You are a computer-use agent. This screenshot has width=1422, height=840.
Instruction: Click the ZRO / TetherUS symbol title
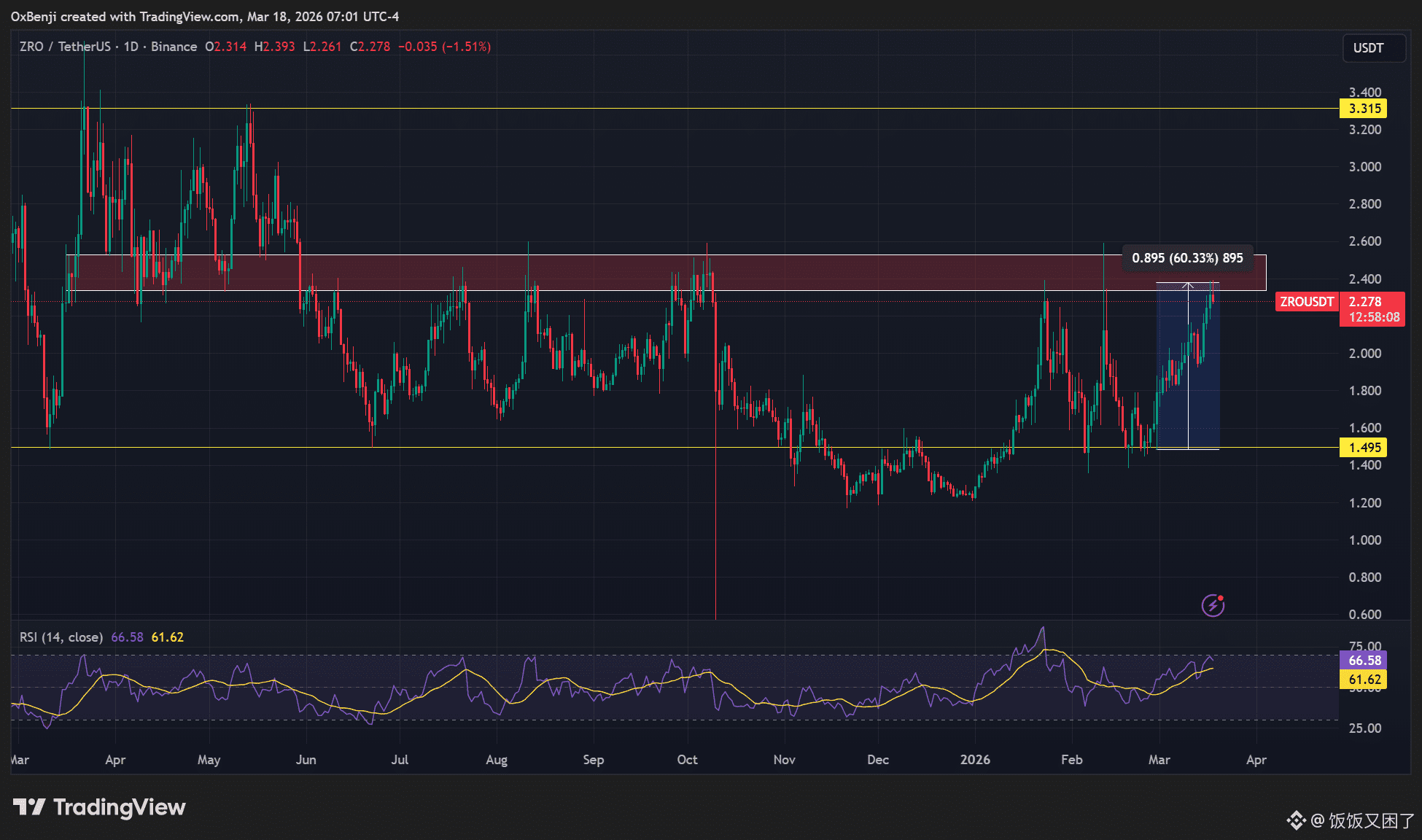(x=65, y=47)
